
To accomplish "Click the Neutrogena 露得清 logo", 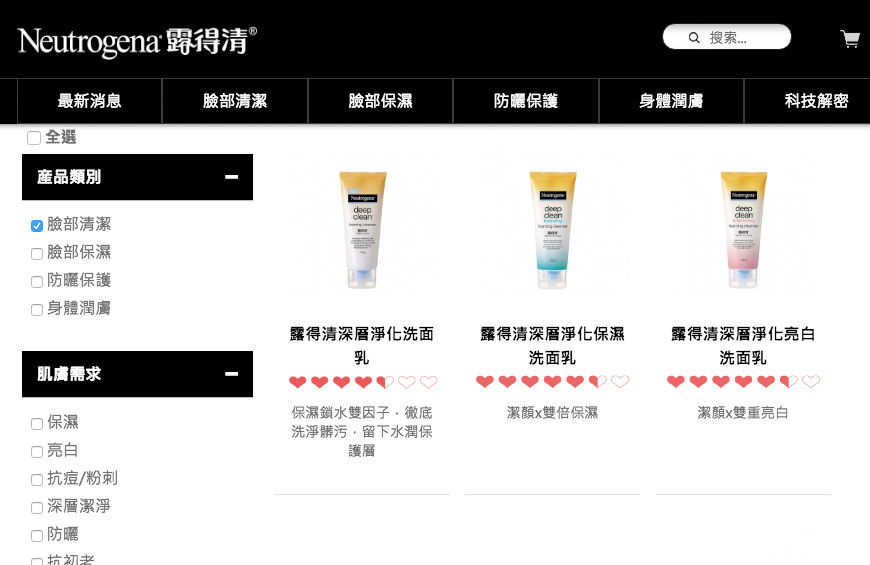I will (137, 41).
